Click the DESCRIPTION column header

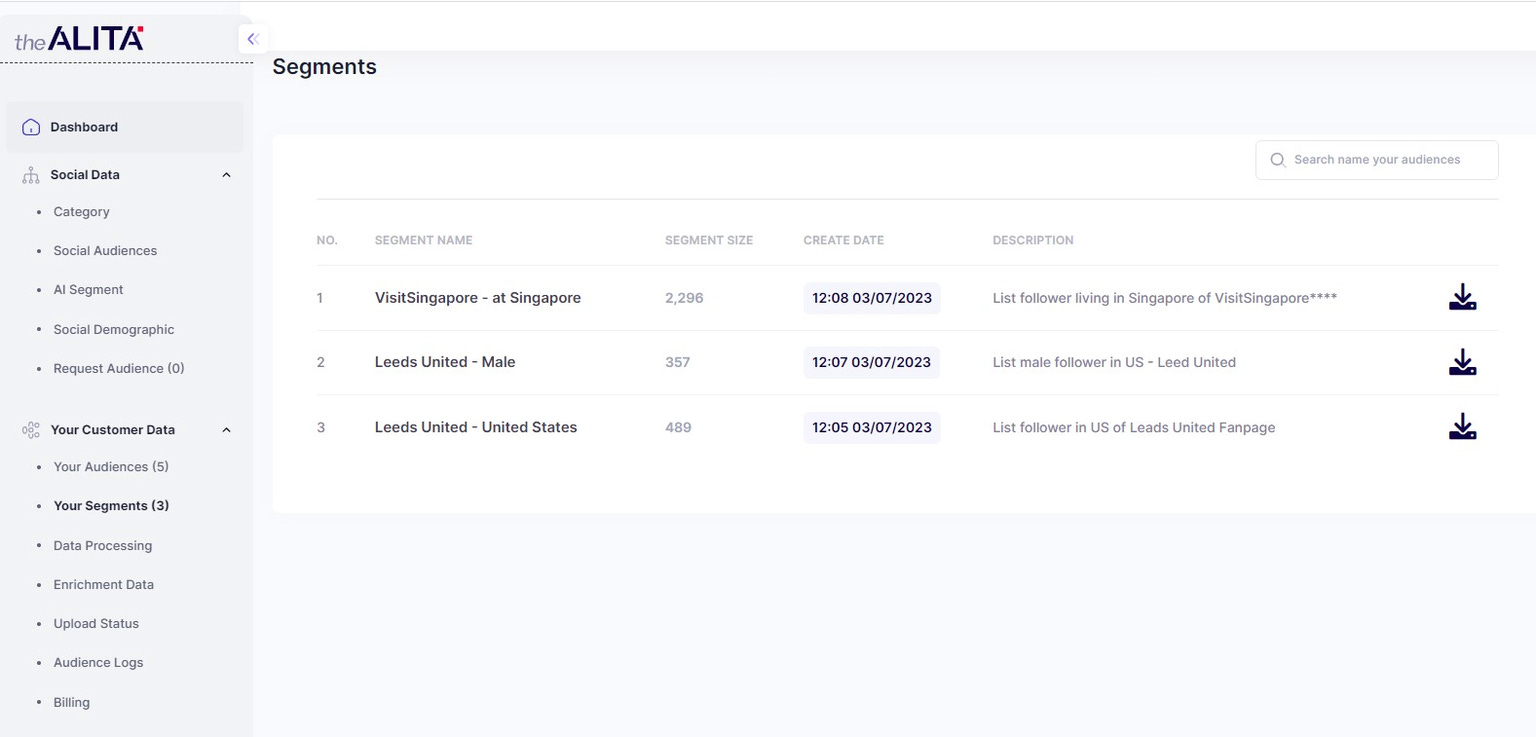click(1033, 240)
